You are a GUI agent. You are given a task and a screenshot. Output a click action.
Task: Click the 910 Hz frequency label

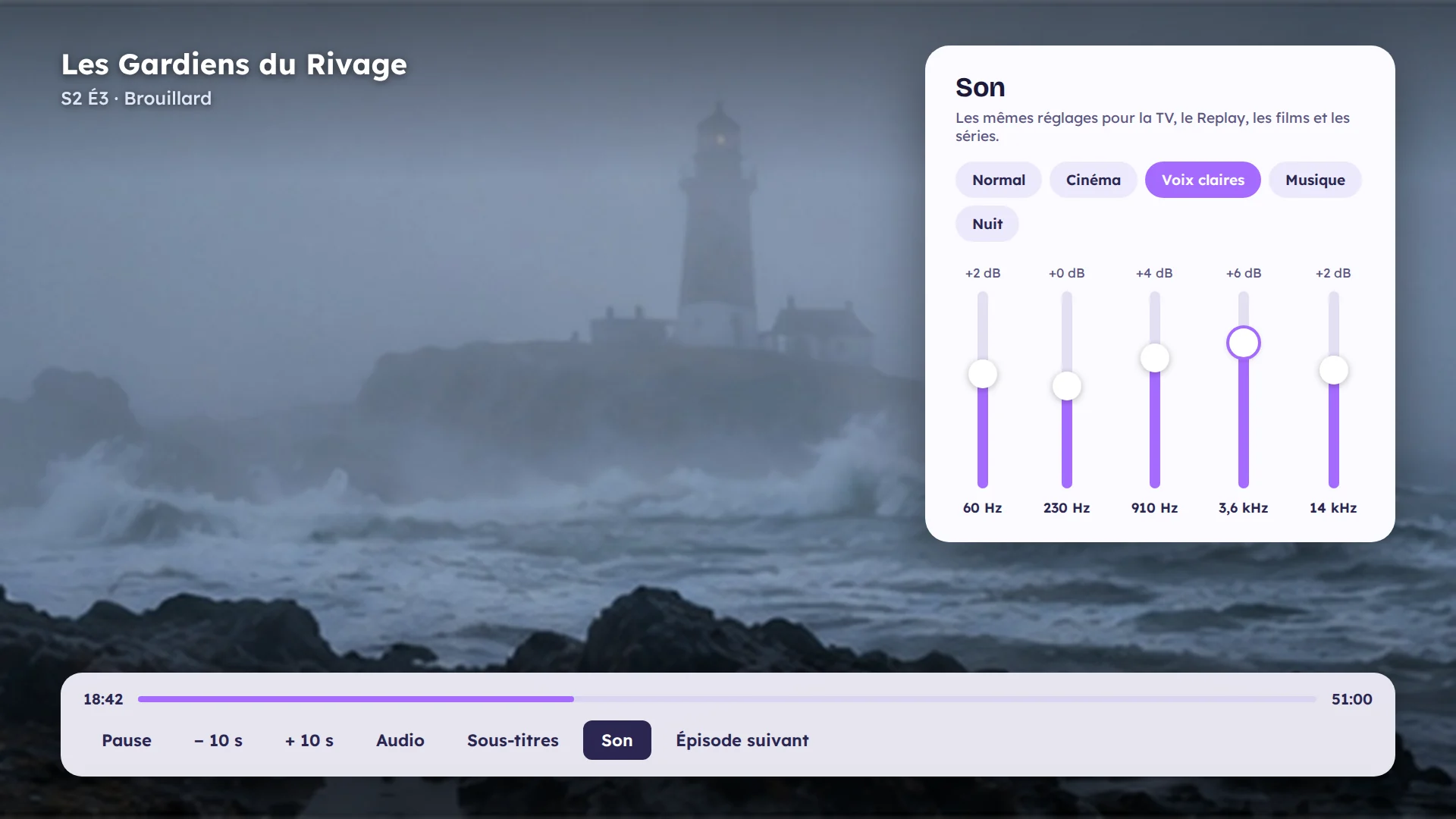click(x=1155, y=508)
